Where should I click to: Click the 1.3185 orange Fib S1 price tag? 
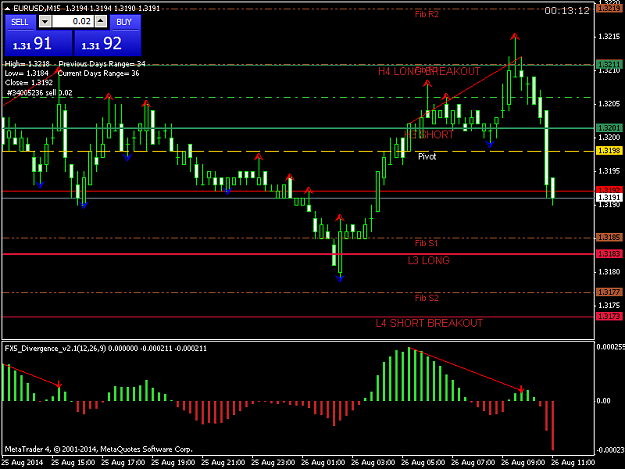(x=609, y=237)
